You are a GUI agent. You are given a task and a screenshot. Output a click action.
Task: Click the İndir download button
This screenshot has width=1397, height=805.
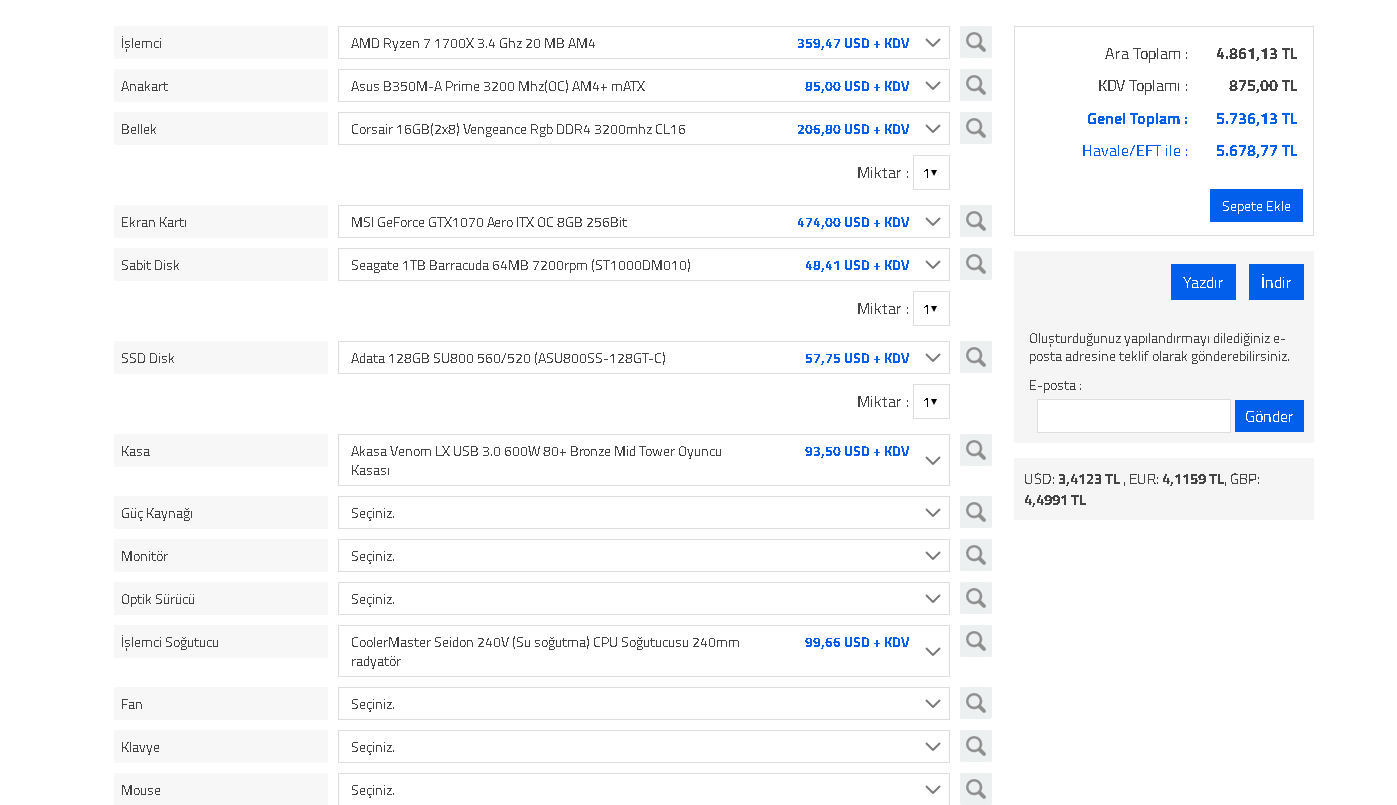1276,282
